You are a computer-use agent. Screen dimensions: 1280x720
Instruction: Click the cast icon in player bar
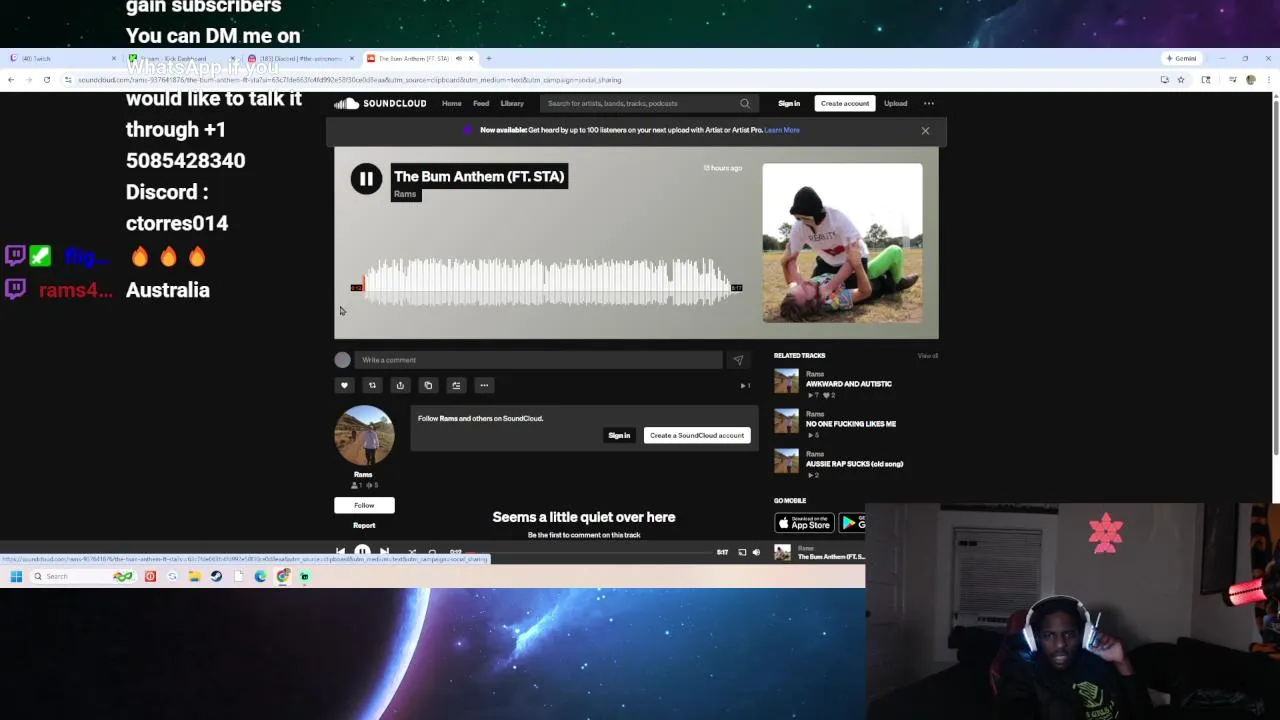742,552
